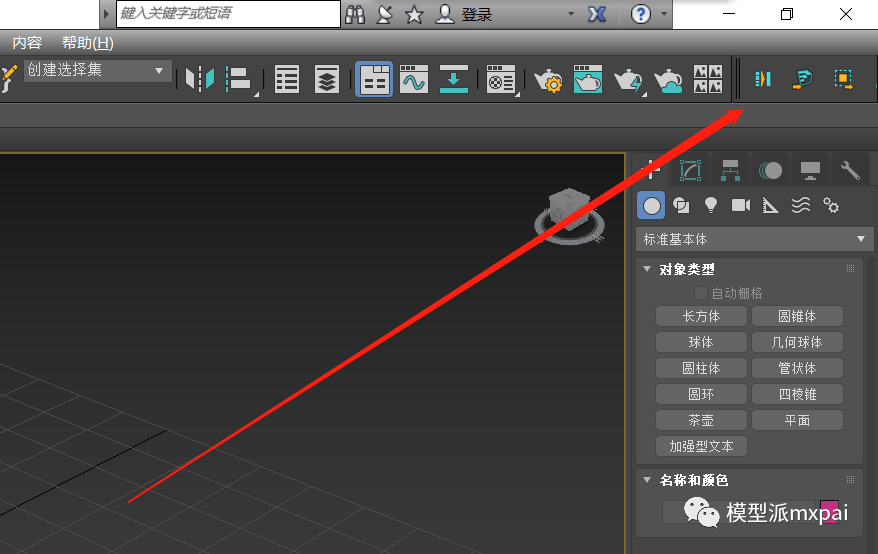Open Render Setup teapot with gear
Screen dimensions: 878x554
[x=548, y=80]
